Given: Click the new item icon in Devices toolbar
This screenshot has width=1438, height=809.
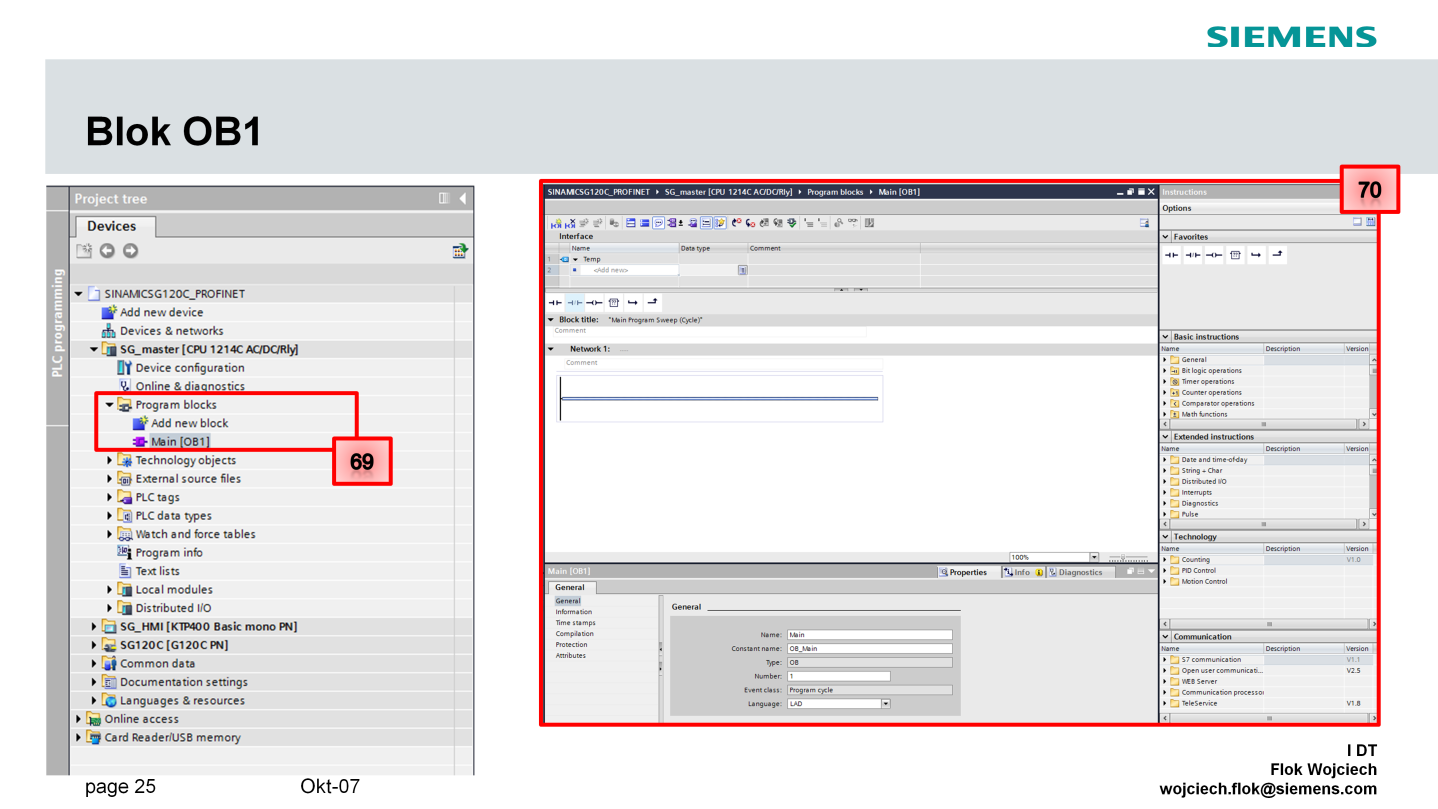Looking at the screenshot, I should point(84,251).
